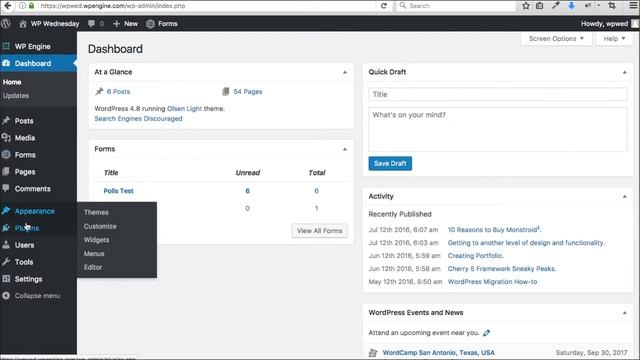Screen dimensions: 640x360
Task: Open Cherry 5 Framework Sneaky Peaks post
Action: 502,269
